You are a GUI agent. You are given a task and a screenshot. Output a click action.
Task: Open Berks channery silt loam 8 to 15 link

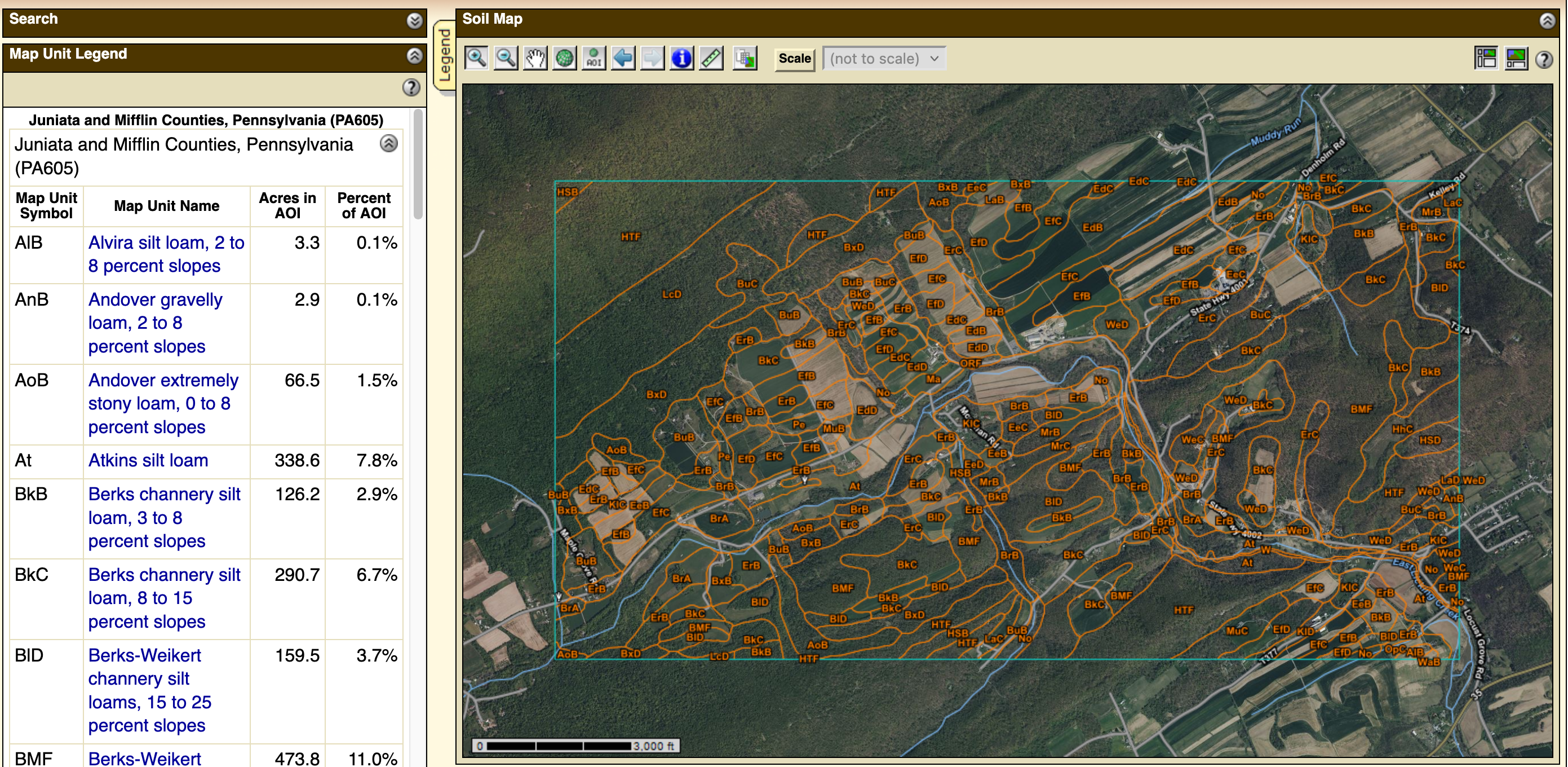(165, 598)
